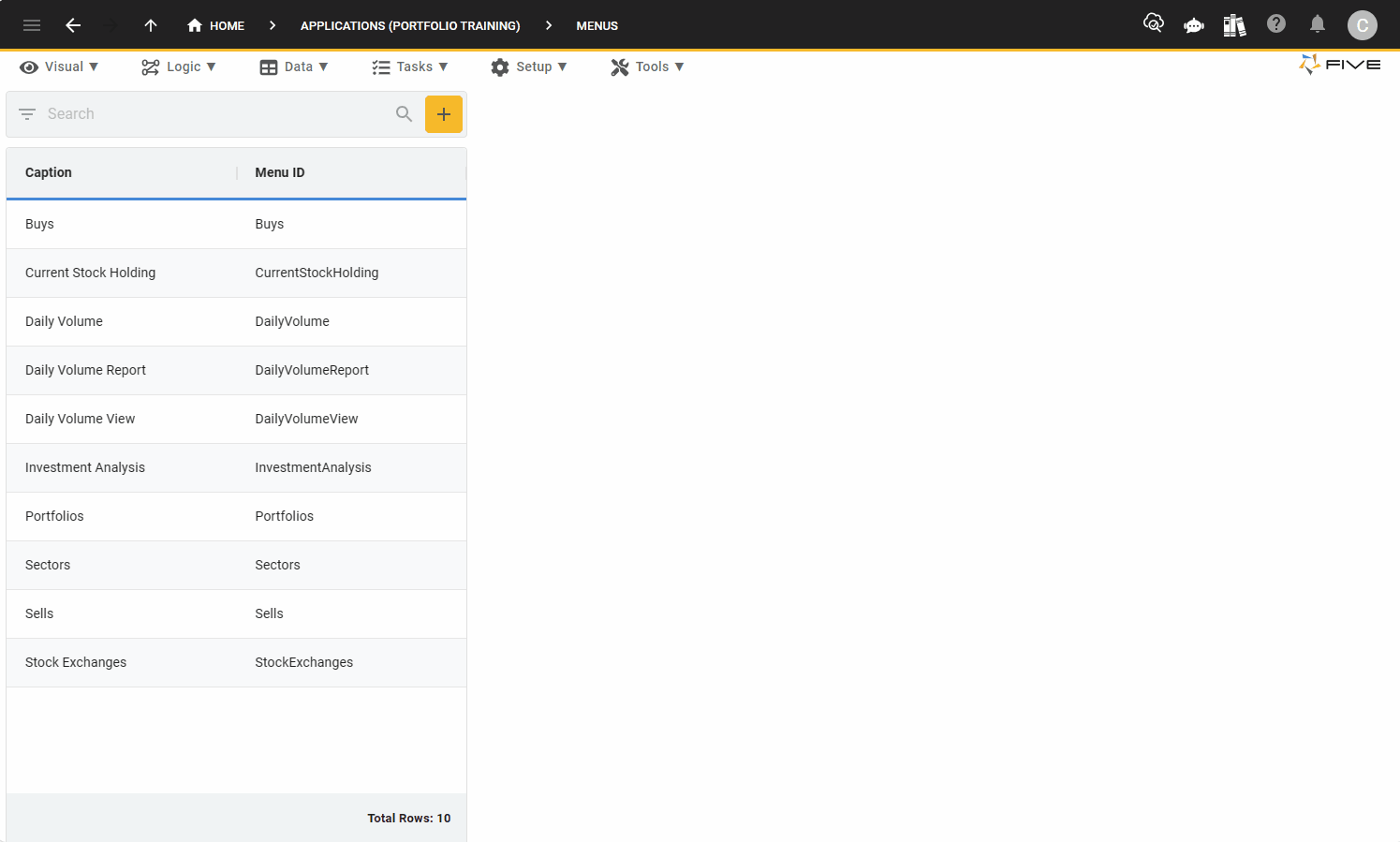The width and height of the screenshot is (1400, 842).
Task: Select the Daily Volume caption cell
Action: point(64,321)
